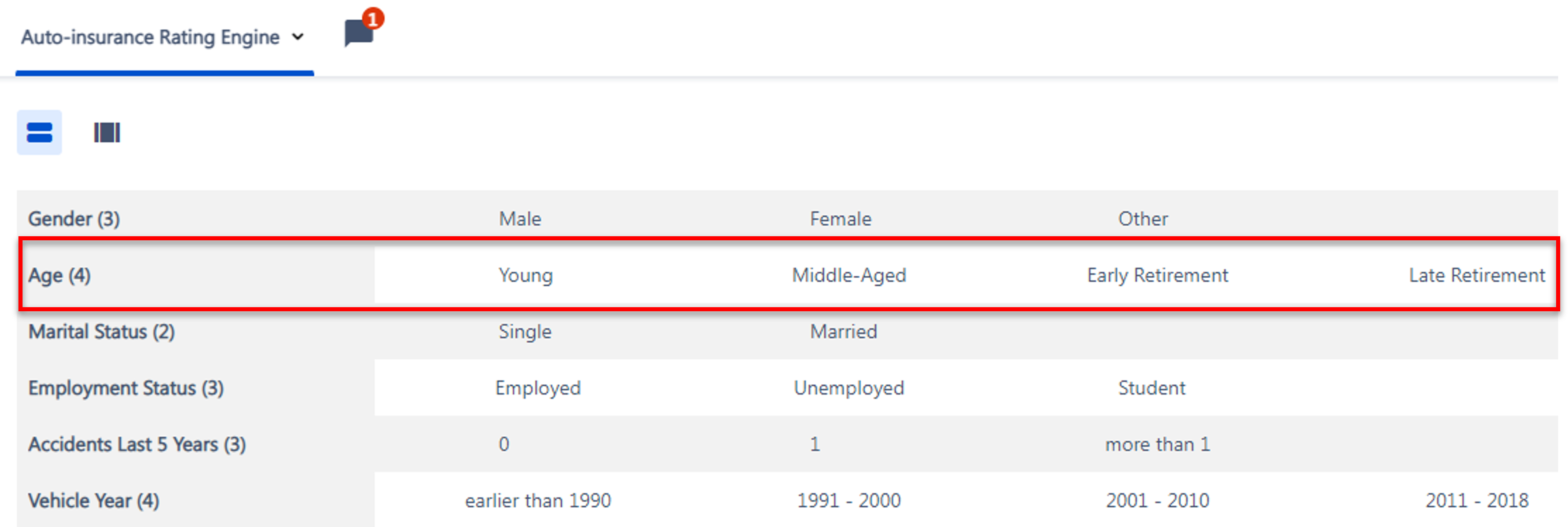The height and width of the screenshot is (527, 1568).
Task: Click the Unemployed value
Action: pyautogui.click(x=849, y=388)
